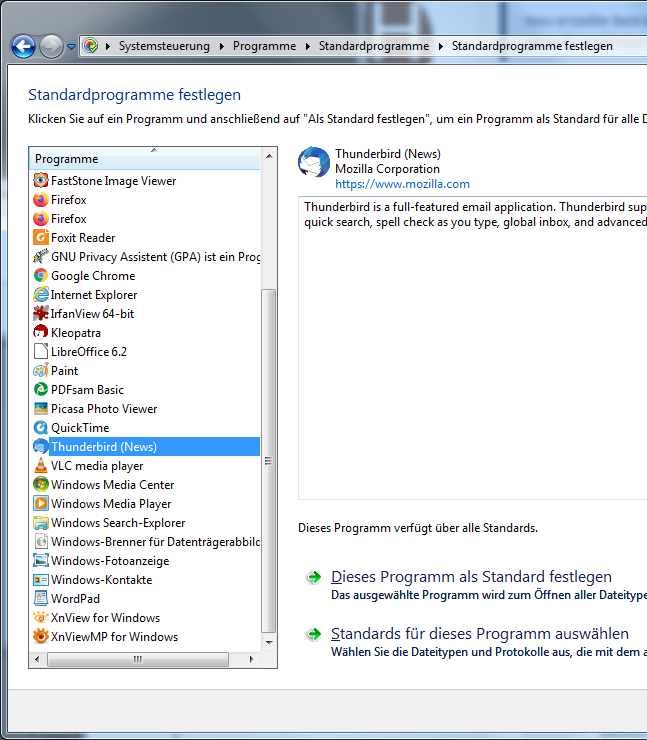
Task: Click green arrow beside Standards für dieses Programm
Action: point(314,634)
